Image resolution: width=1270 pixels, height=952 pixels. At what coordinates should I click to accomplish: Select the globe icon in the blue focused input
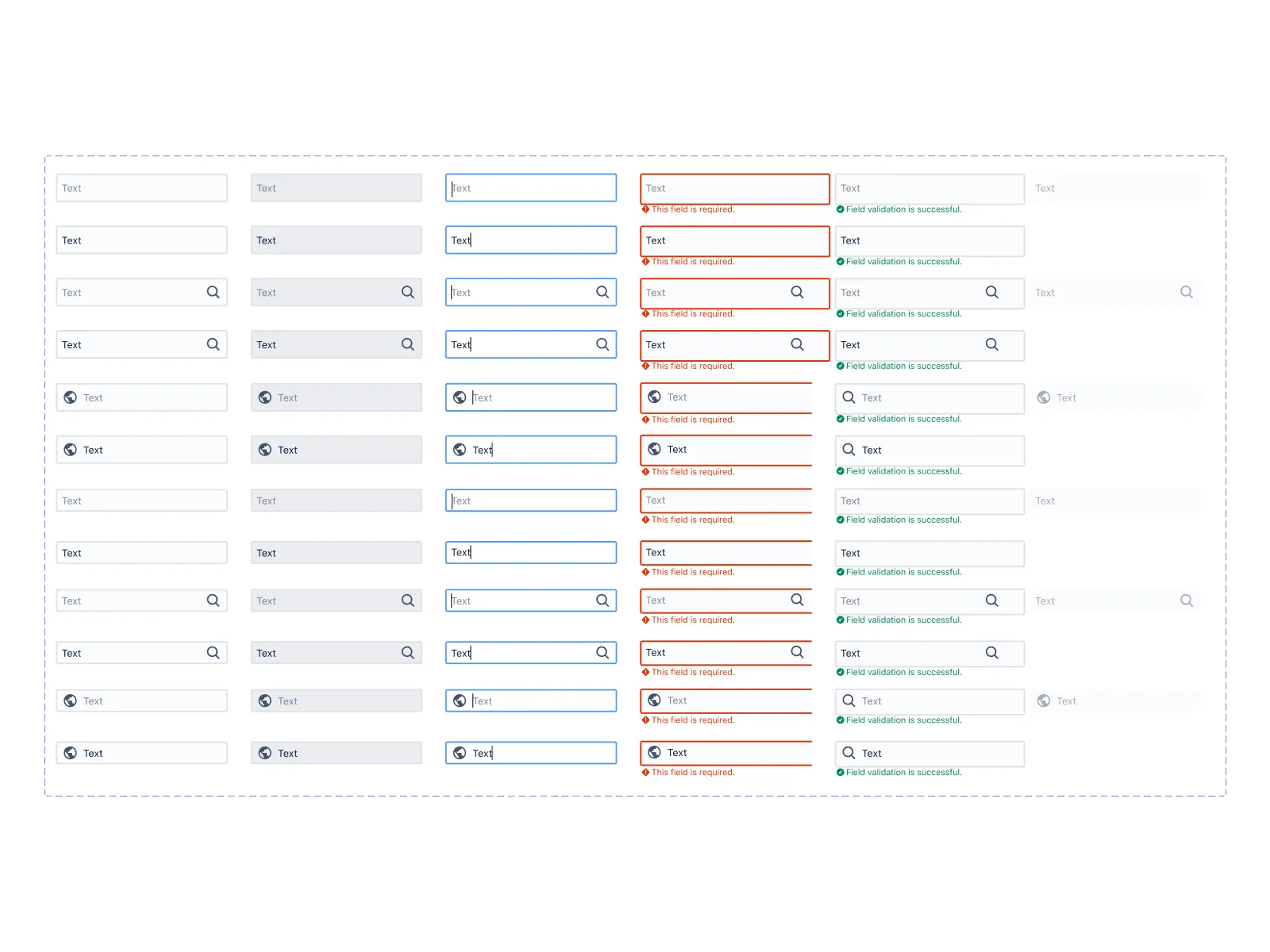click(460, 397)
